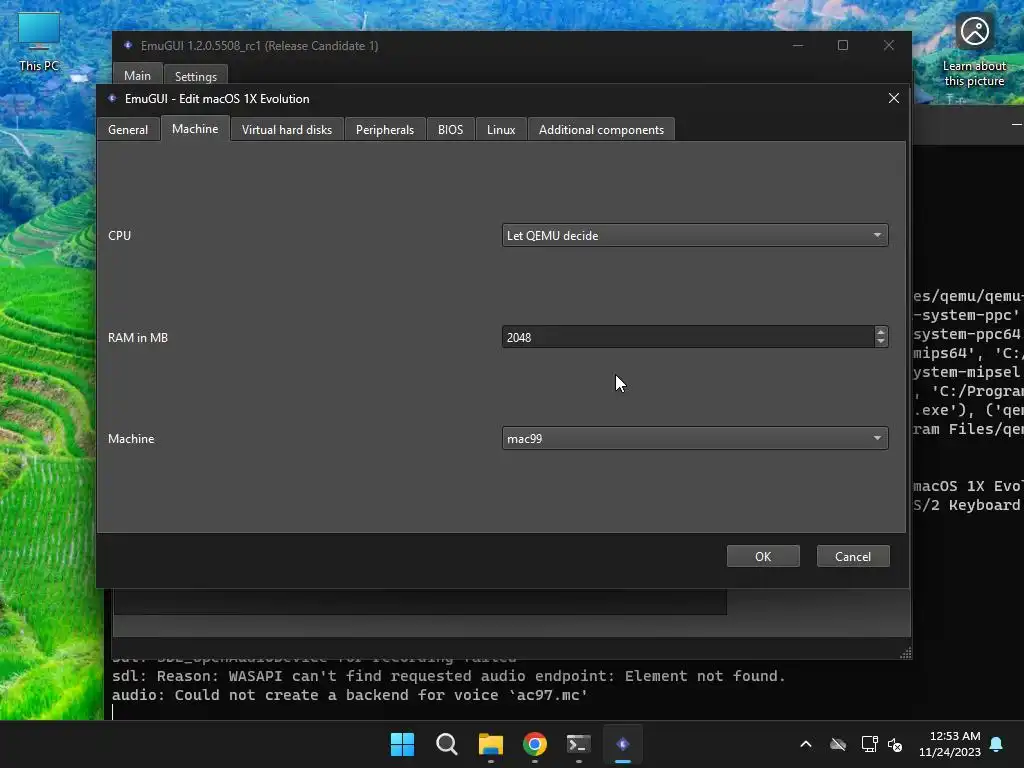
Task: Click the Machine label text
Action: tap(131, 439)
